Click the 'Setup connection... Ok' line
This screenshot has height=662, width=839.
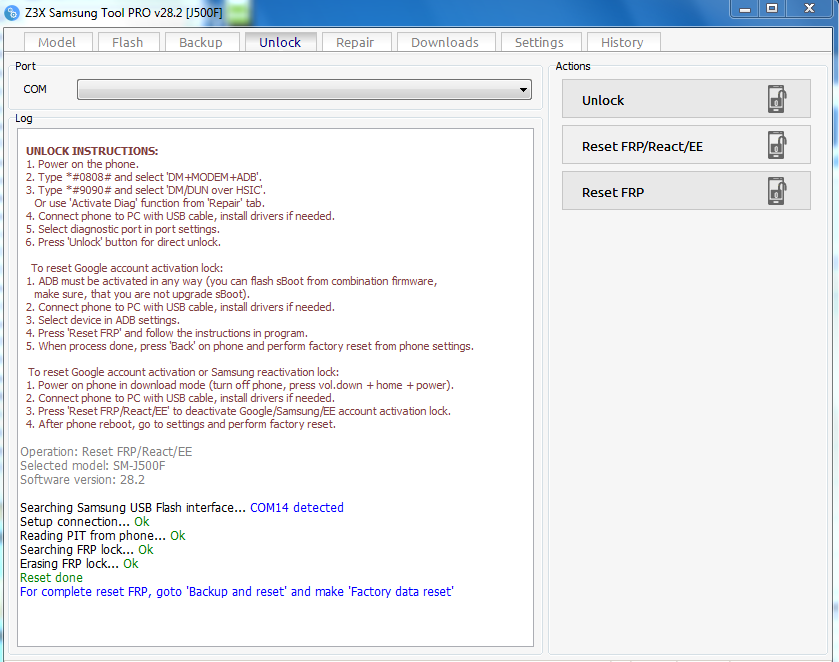pos(85,521)
